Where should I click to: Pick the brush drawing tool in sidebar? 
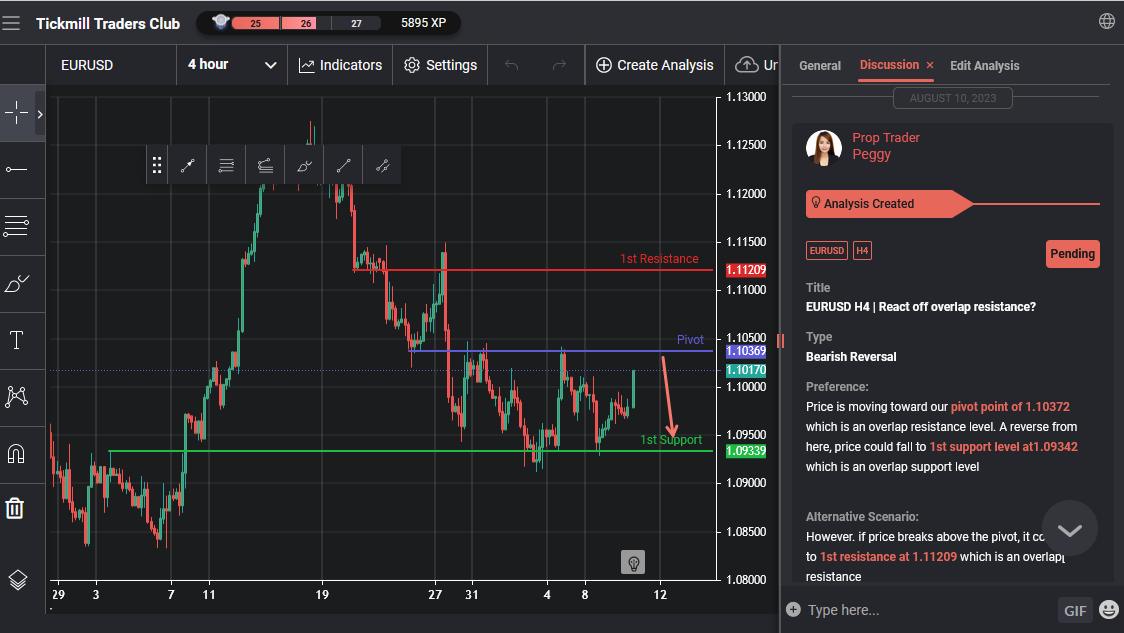pyautogui.click(x=16, y=284)
